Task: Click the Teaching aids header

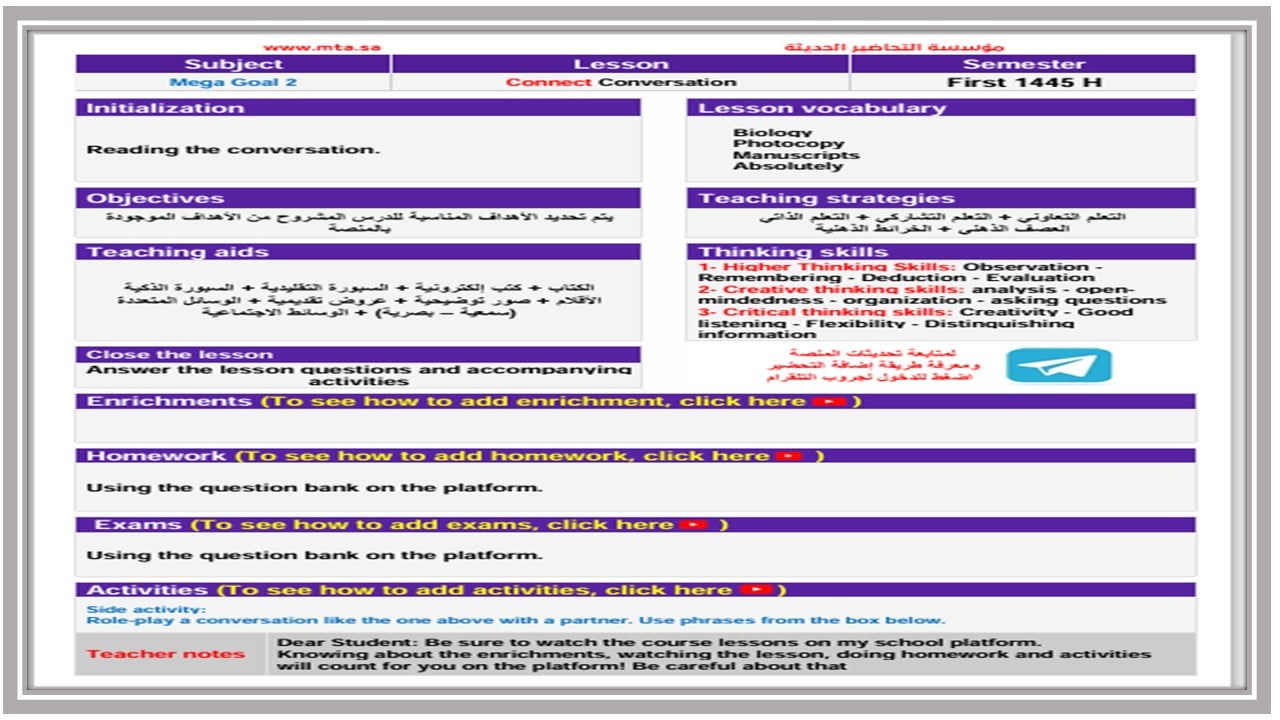Action: pyautogui.click(x=359, y=252)
